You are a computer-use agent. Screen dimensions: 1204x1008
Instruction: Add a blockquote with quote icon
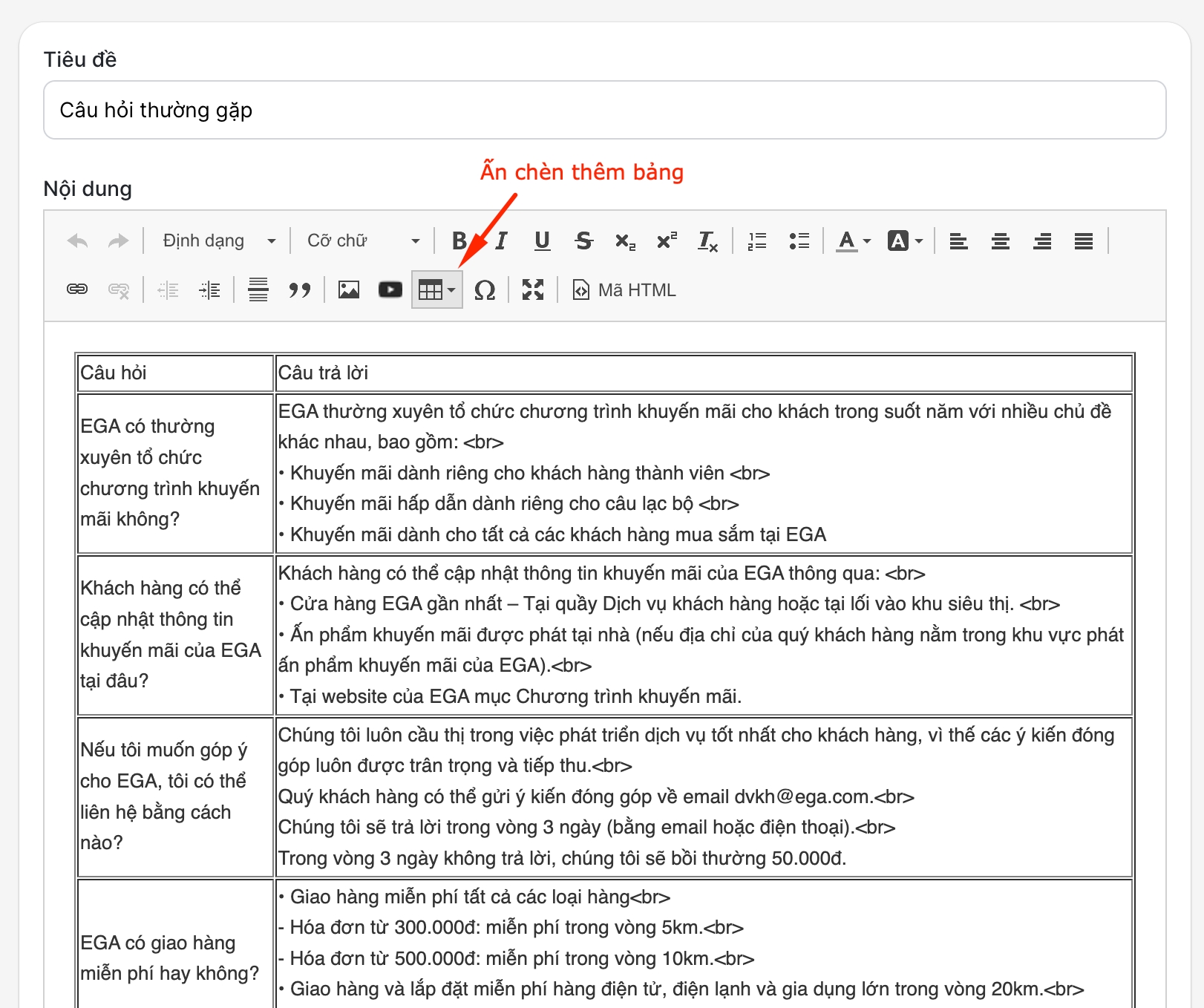pyautogui.click(x=300, y=290)
